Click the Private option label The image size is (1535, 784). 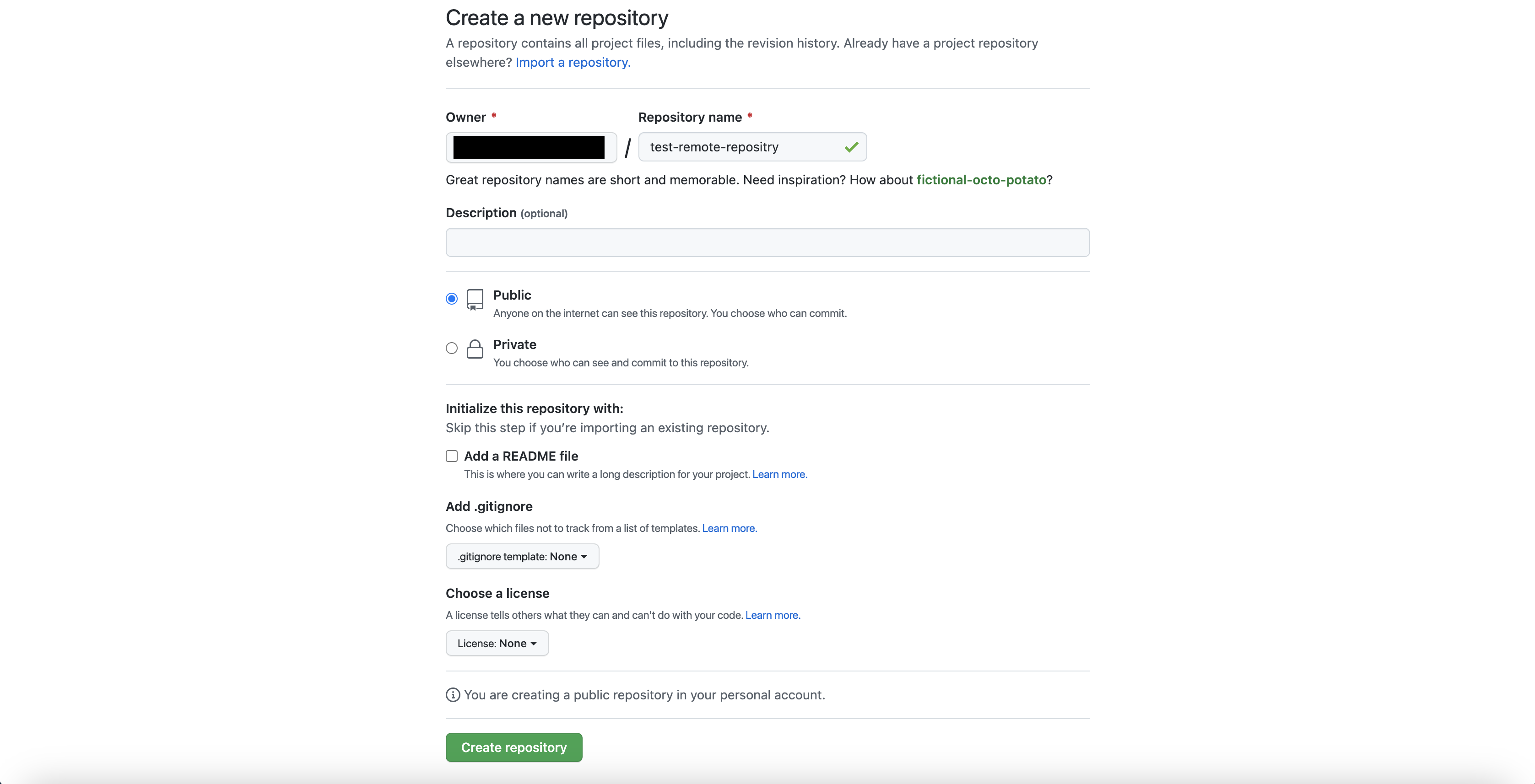click(515, 344)
